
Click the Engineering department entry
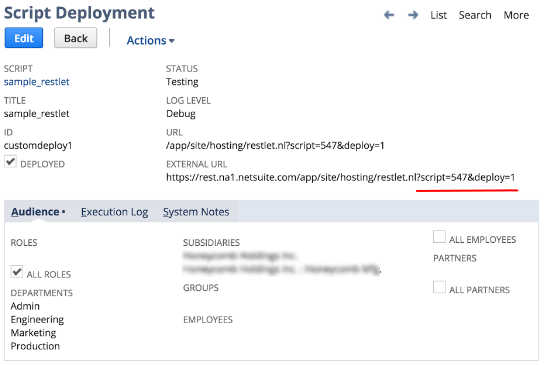tap(37, 320)
